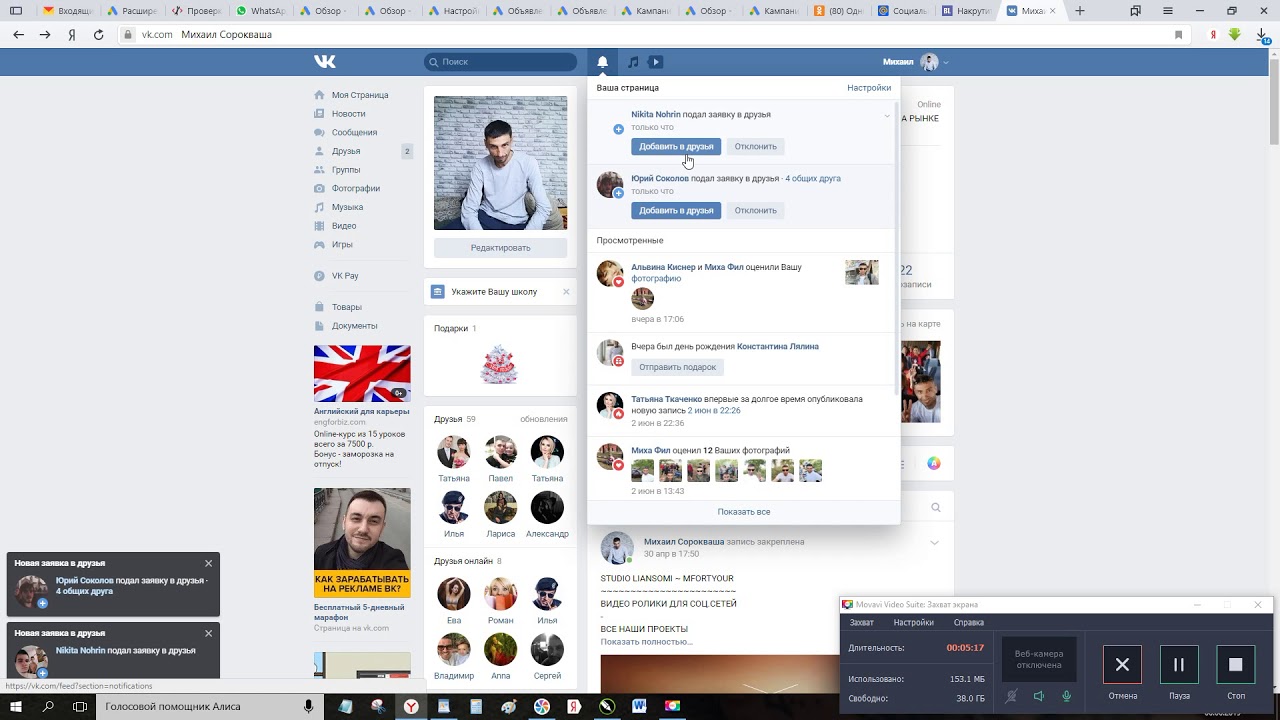This screenshot has height=720, width=1280.
Task: Open the Захват menu in Movavi
Action: pyautogui.click(x=861, y=622)
